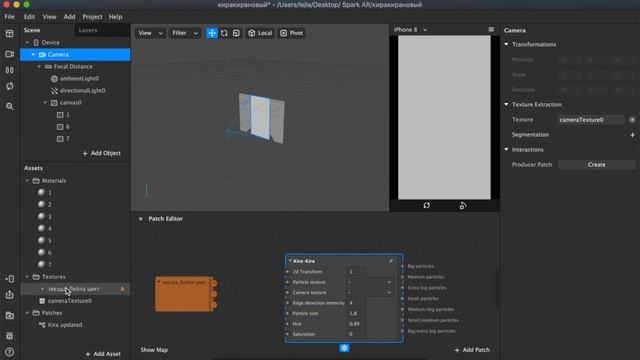Select the move manipulator tool
Viewport: 640px width, 360px height.
click(x=212, y=33)
